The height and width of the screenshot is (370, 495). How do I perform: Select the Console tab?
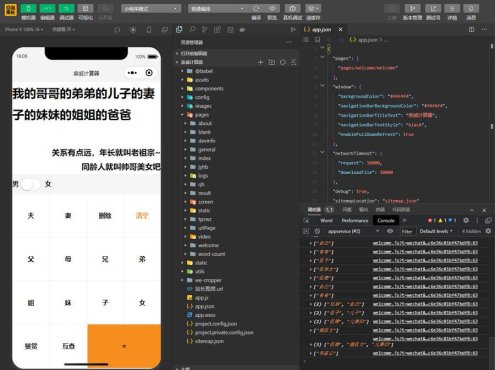tap(386, 220)
